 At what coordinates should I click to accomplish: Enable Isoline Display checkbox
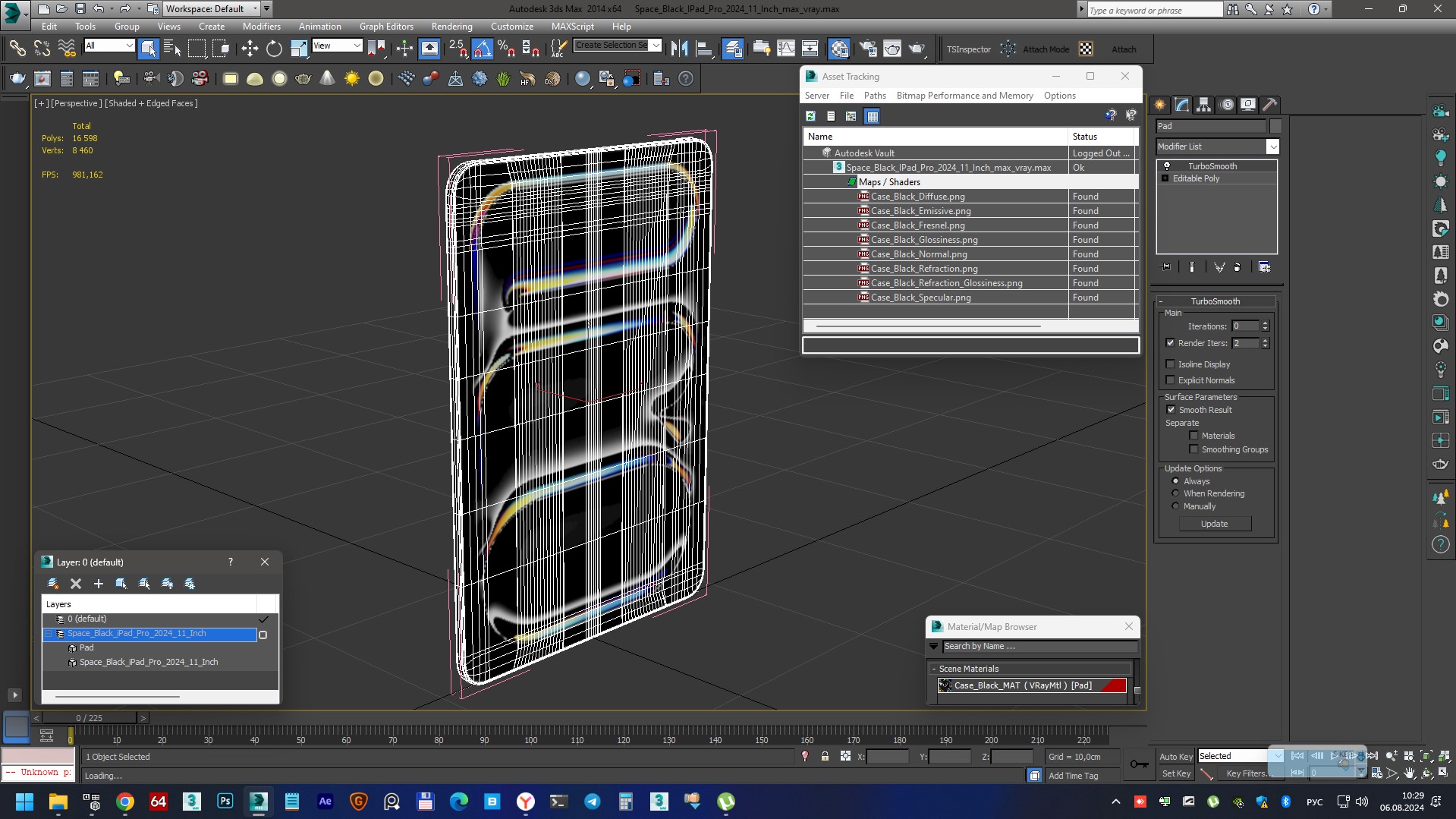[x=1170, y=364]
